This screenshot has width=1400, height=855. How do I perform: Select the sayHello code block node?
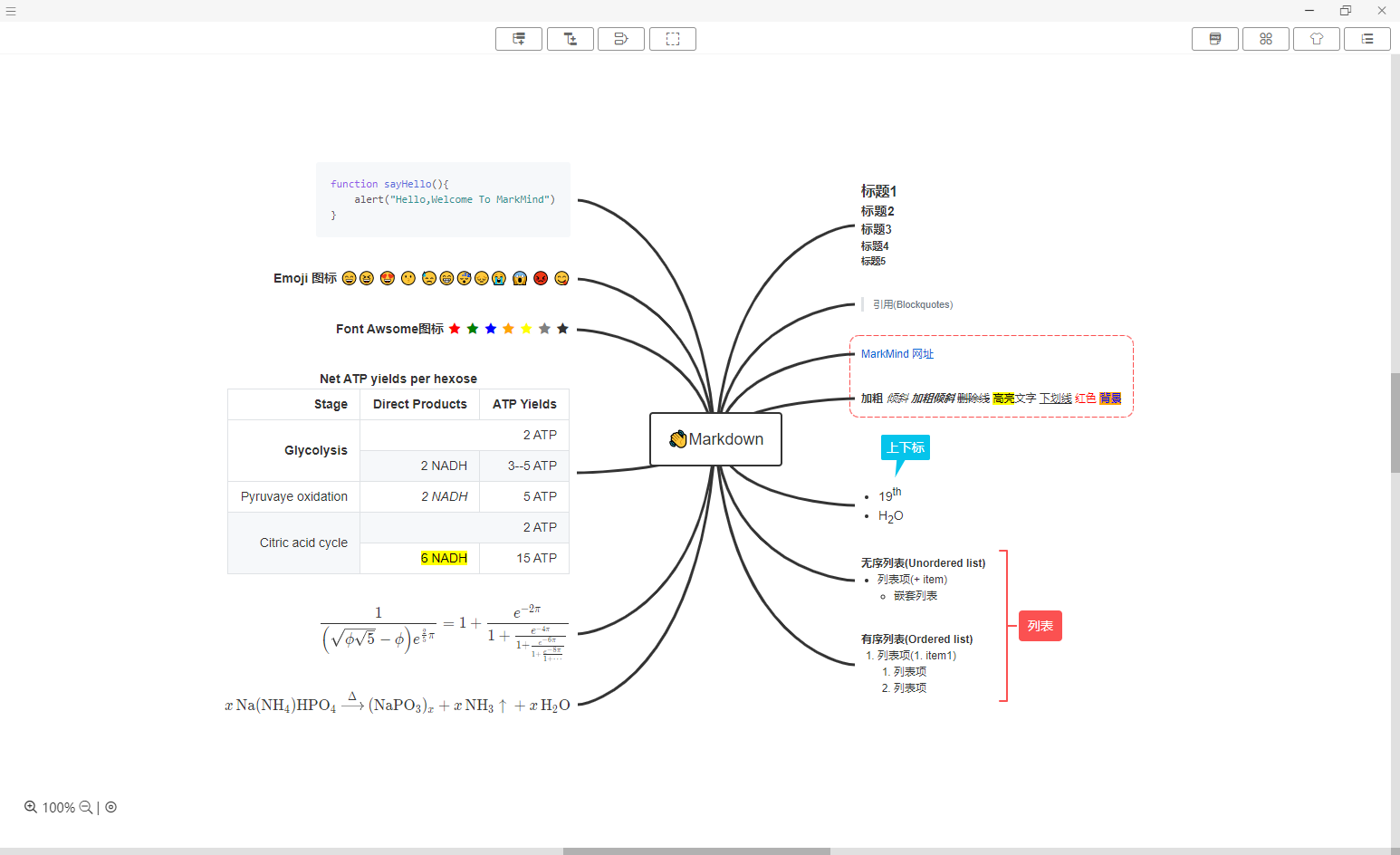[x=443, y=199]
